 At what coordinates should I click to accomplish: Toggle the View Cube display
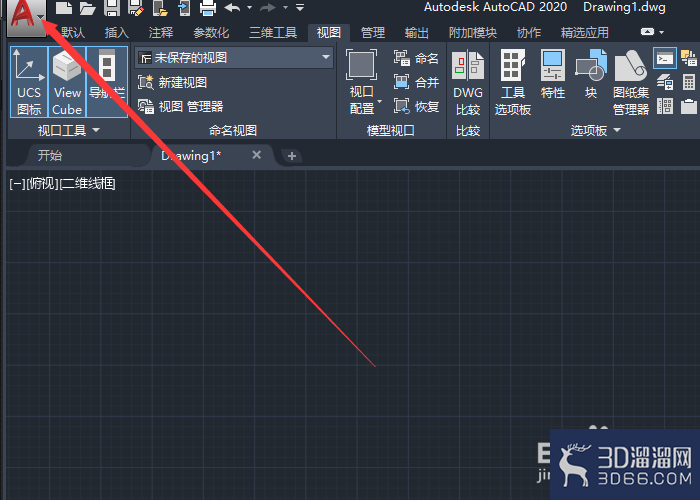pyautogui.click(x=67, y=82)
